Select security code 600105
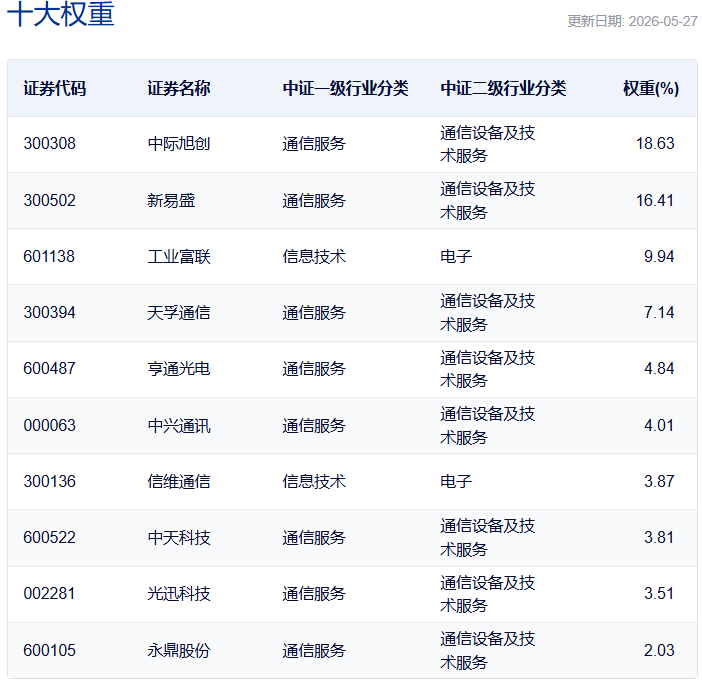 (50, 650)
